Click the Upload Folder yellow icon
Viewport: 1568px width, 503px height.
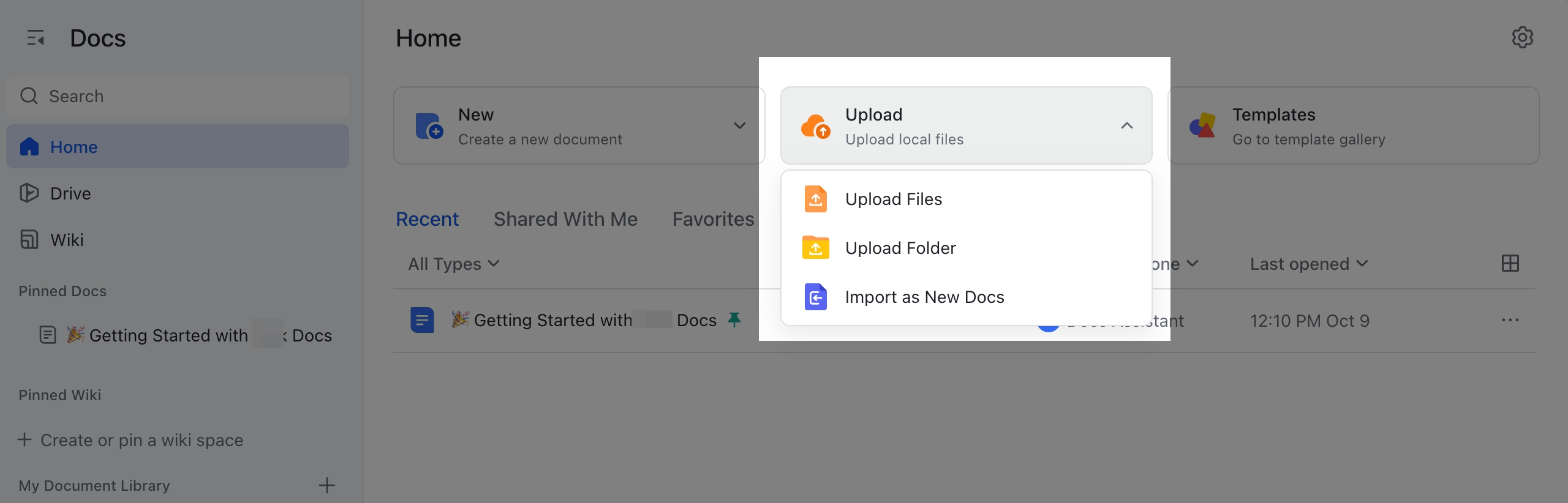pyautogui.click(x=816, y=248)
